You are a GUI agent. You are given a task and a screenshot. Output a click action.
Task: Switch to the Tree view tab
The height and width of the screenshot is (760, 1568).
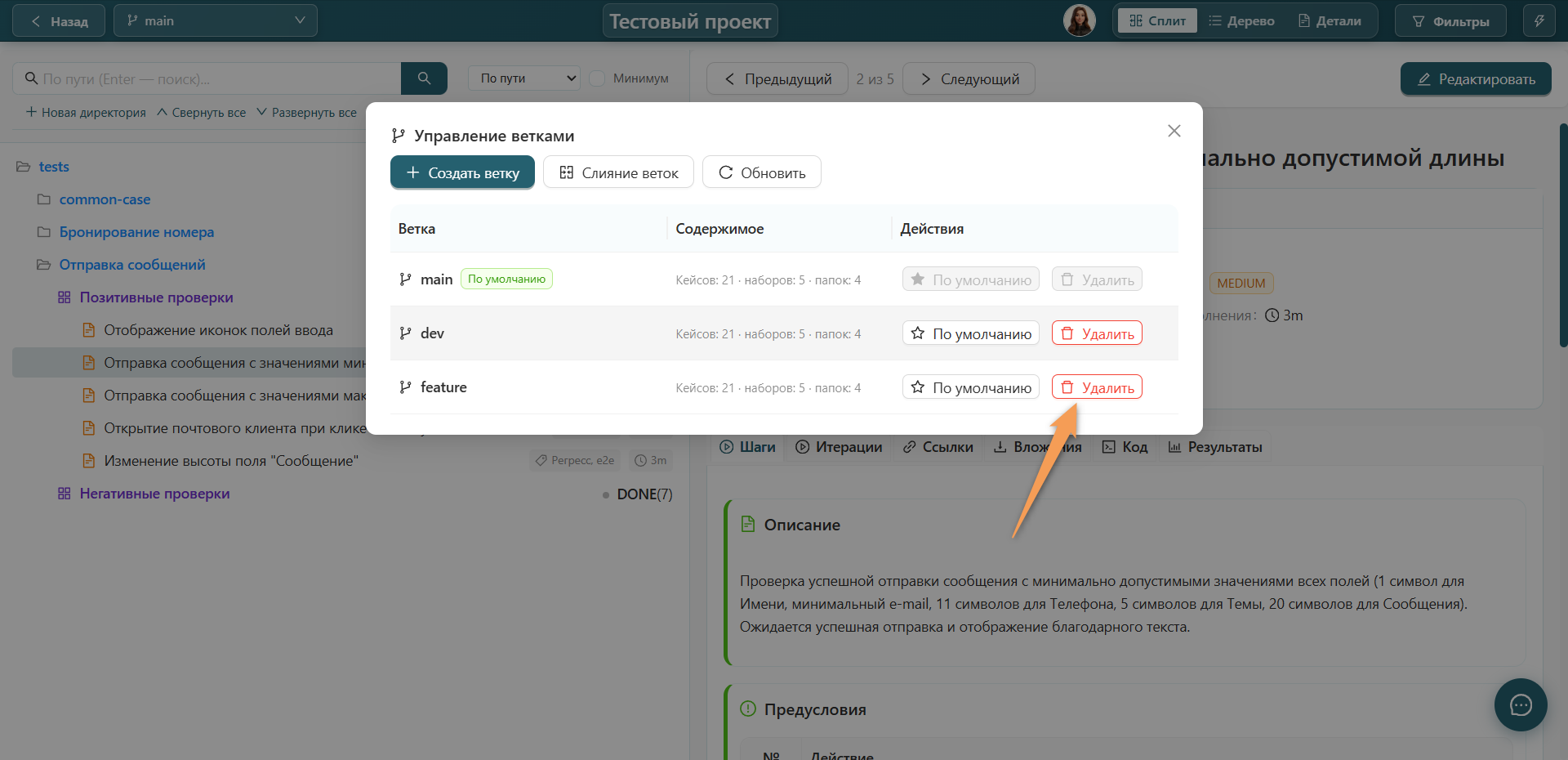point(1241,21)
